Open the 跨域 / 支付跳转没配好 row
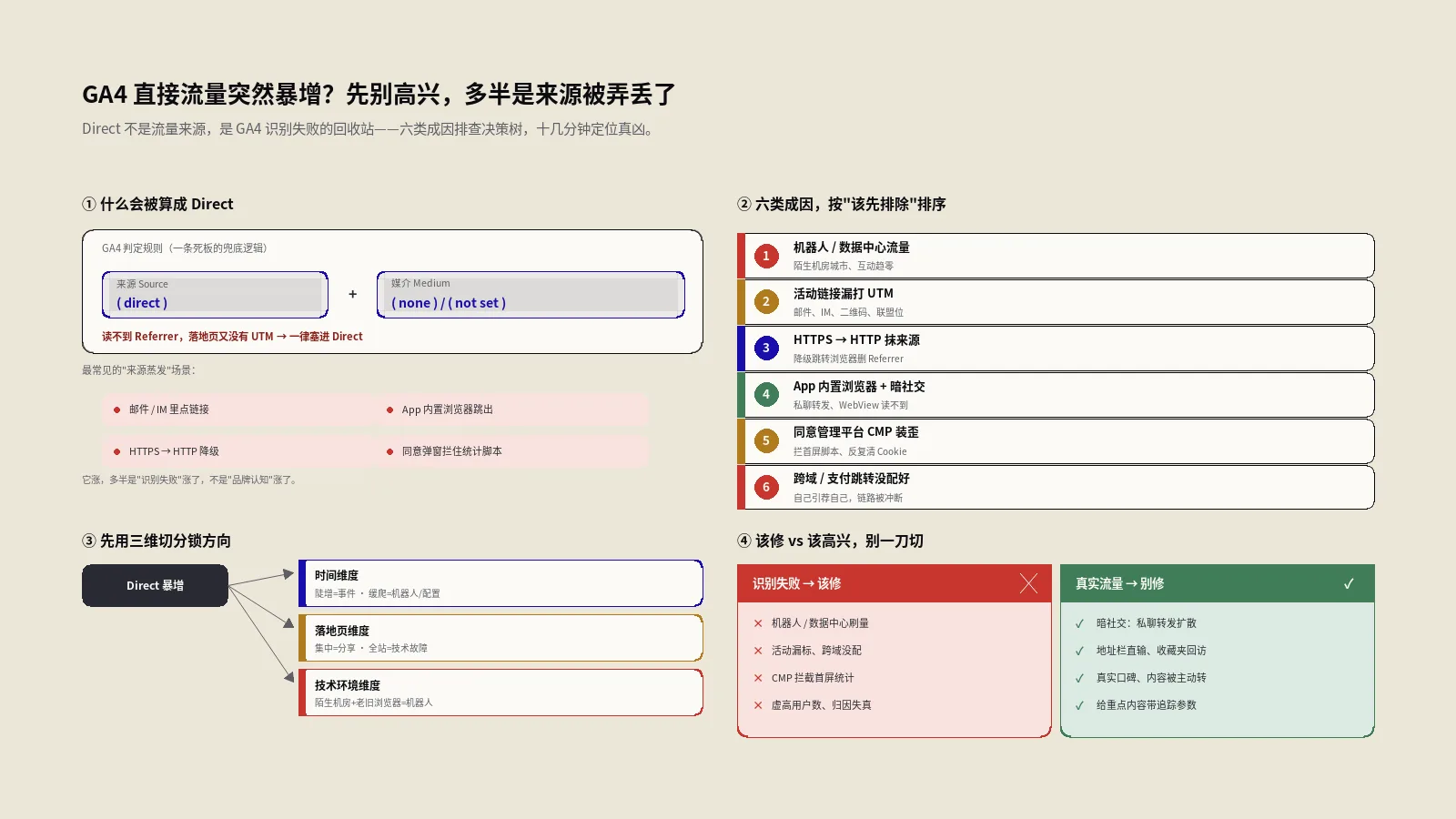Viewport: 1456px width, 819px height. pos(1056,488)
